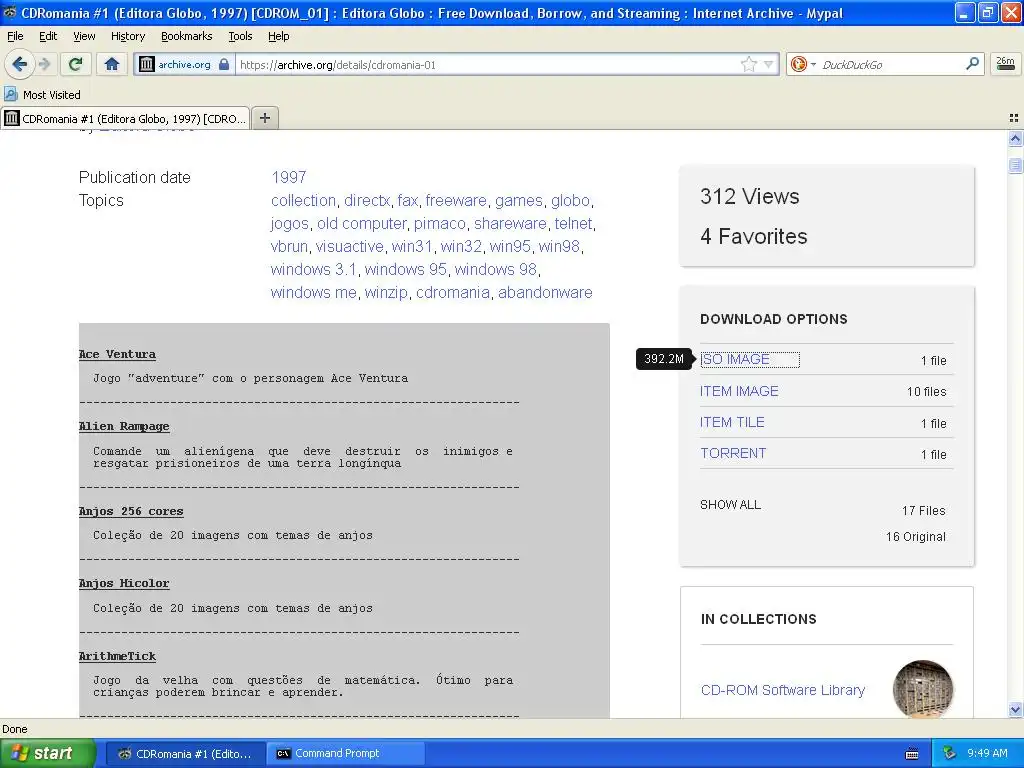Open the Windows start menu
Image resolution: width=1024 pixels, height=768 pixels.
point(48,753)
